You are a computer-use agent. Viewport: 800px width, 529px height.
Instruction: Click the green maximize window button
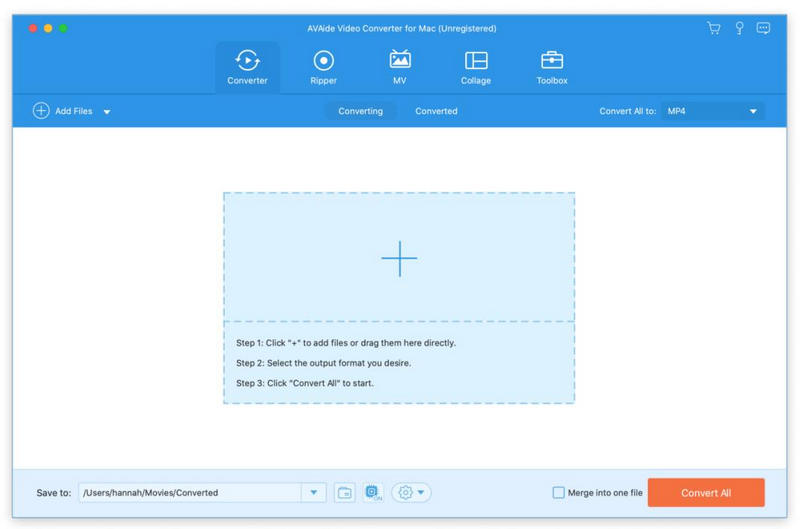63,28
